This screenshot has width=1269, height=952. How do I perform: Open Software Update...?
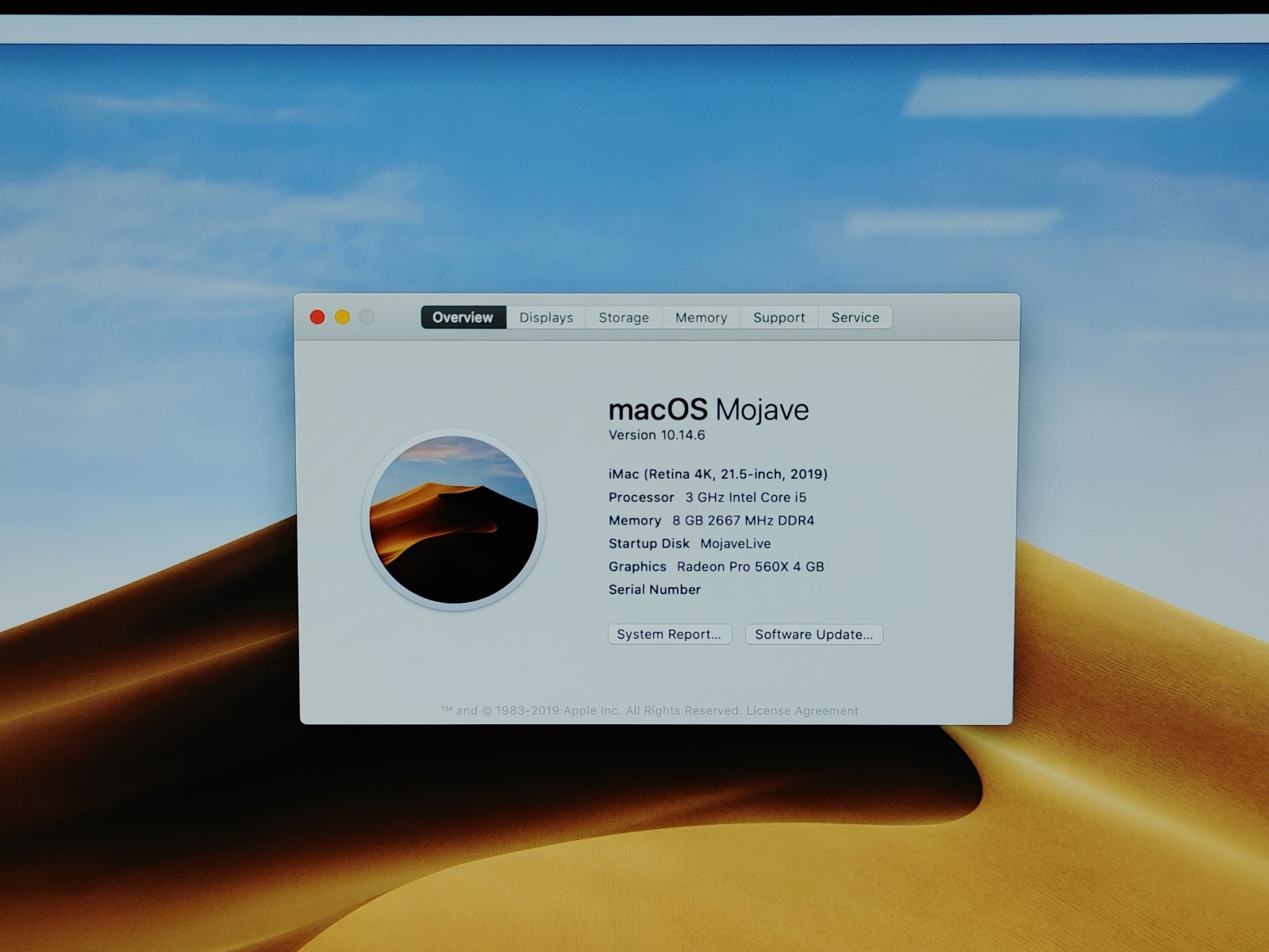(813, 635)
